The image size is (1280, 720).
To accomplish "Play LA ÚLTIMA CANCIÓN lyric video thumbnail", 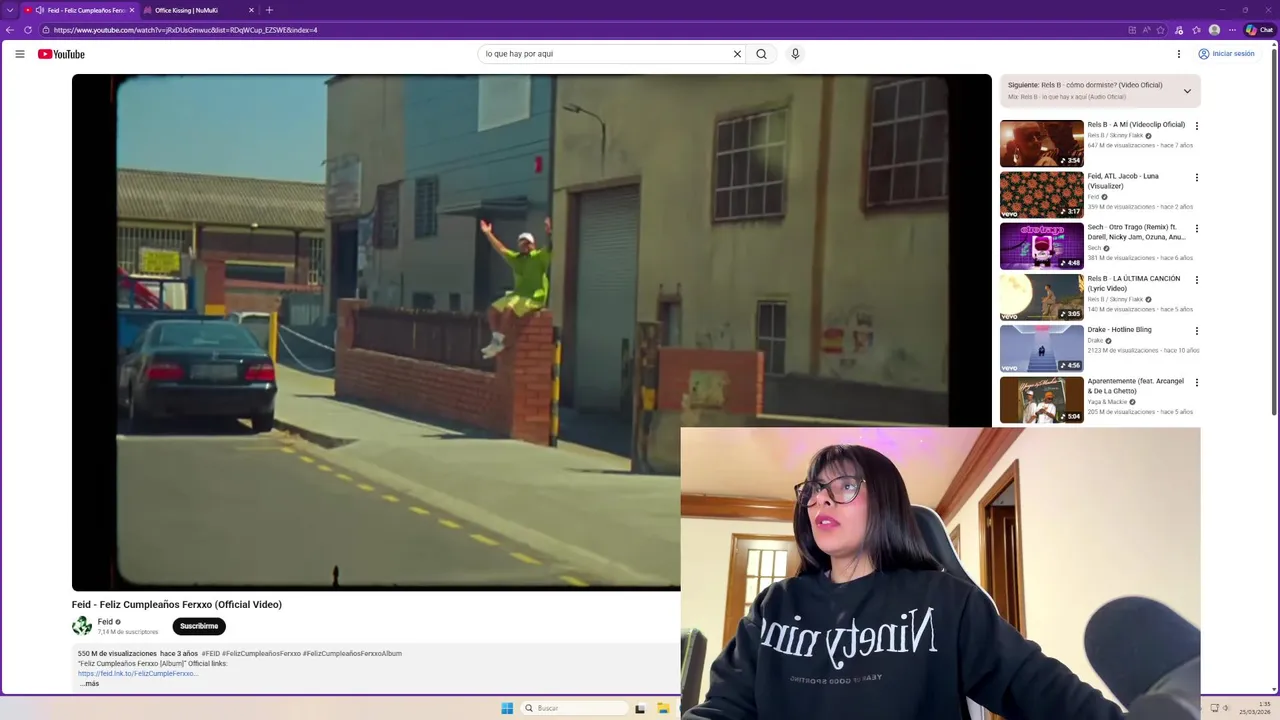I will (1041, 297).
